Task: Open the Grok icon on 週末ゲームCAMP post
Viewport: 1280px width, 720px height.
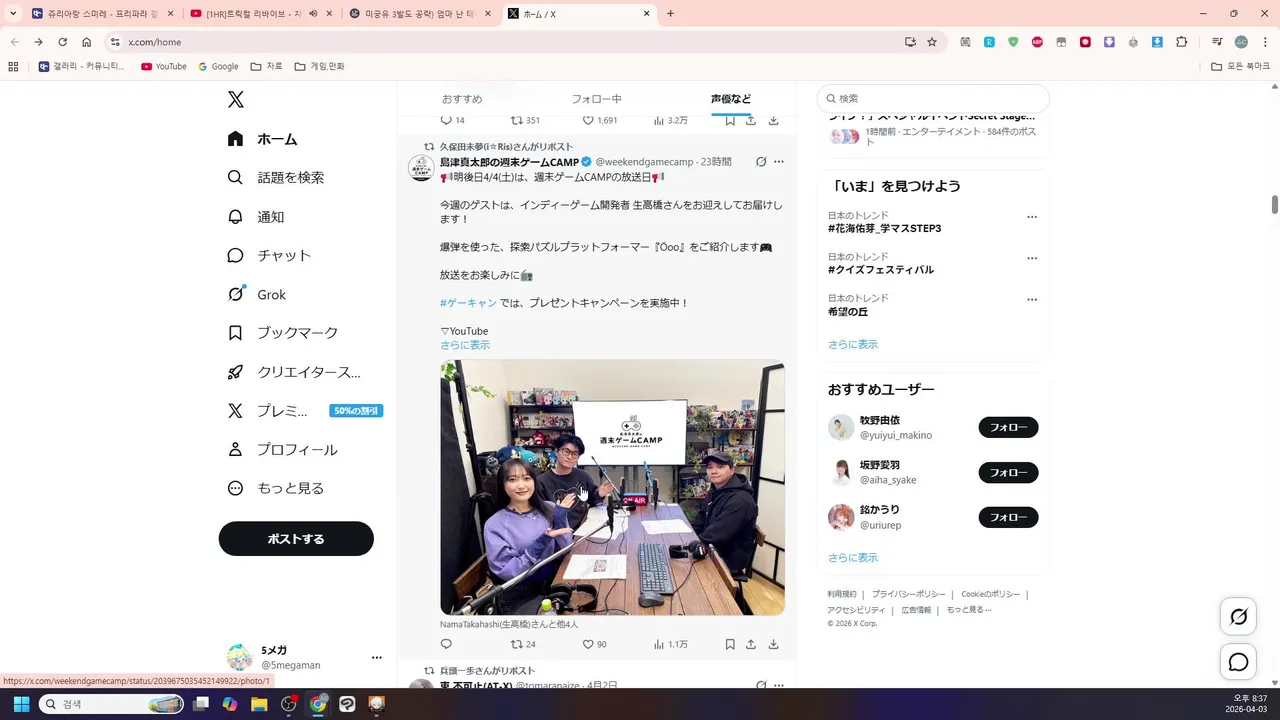Action: tap(761, 161)
